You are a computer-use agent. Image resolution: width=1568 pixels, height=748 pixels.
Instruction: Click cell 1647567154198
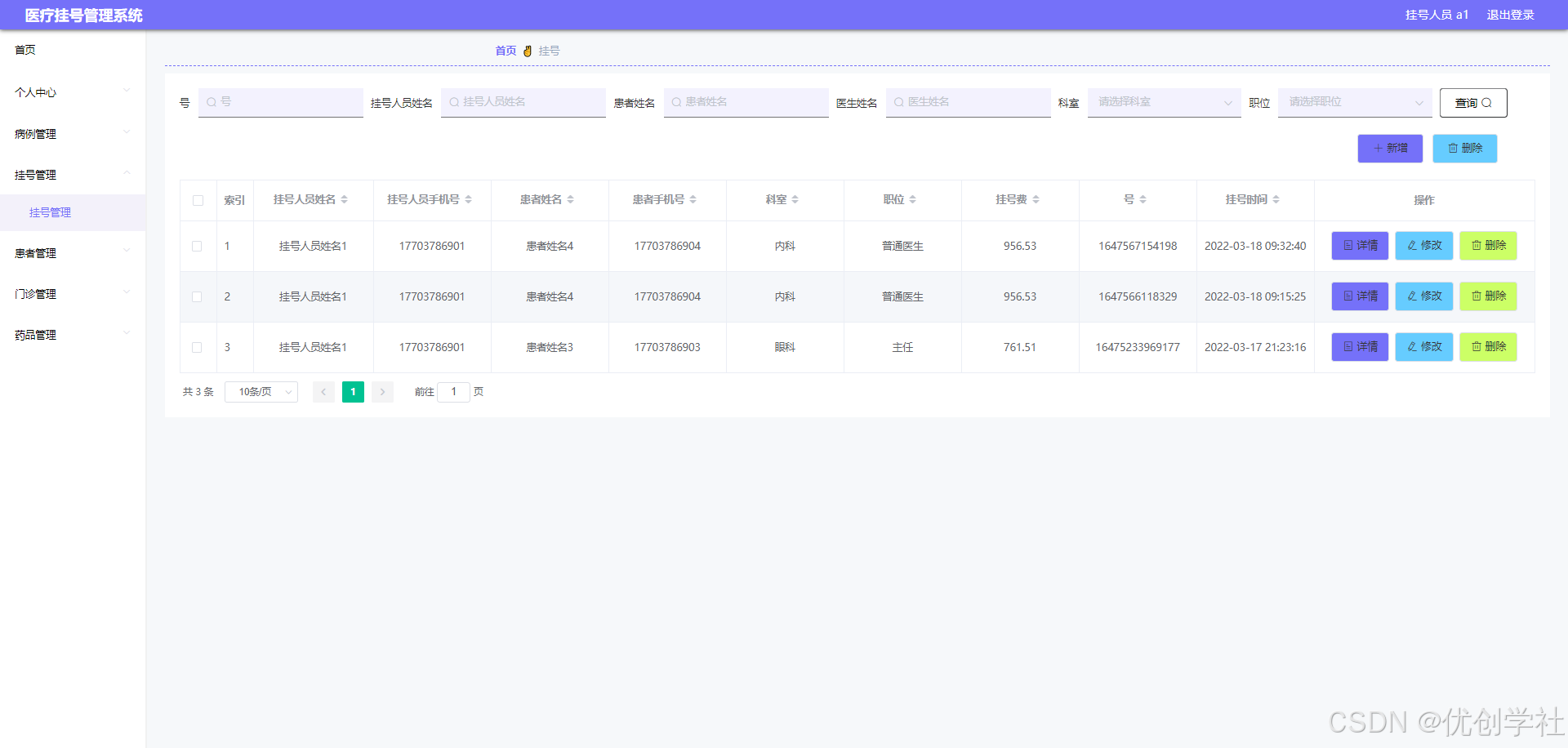(x=1138, y=246)
